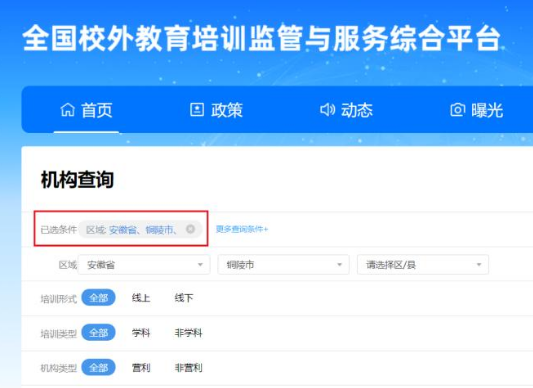Select 学科 training type
Screen dimensions: 533x388
point(141,333)
